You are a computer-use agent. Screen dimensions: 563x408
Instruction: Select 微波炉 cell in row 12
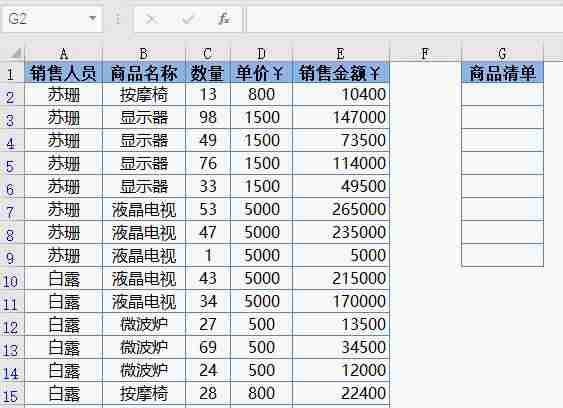tap(144, 324)
